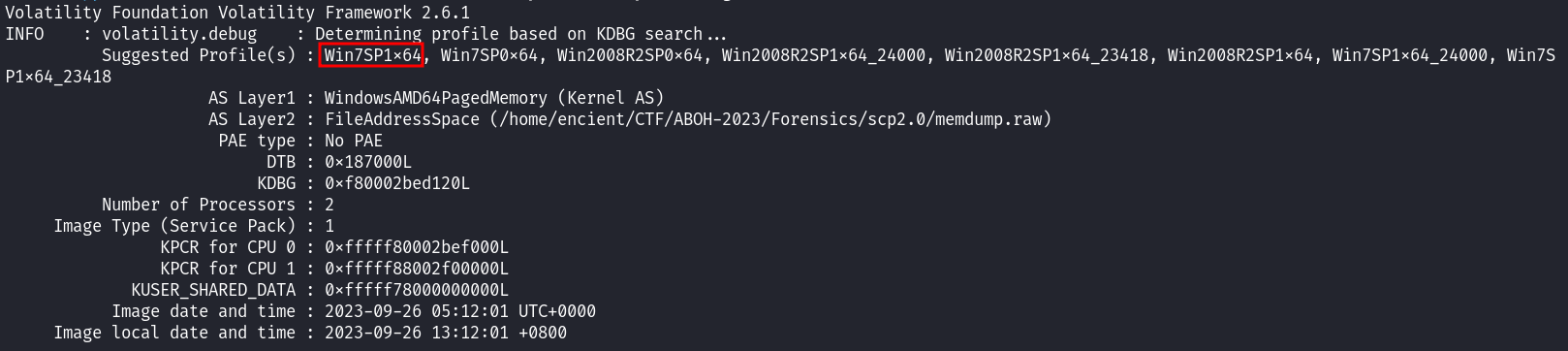The image size is (1568, 351).
Task: Click the Number of Processors label
Action: [x=199, y=205]
